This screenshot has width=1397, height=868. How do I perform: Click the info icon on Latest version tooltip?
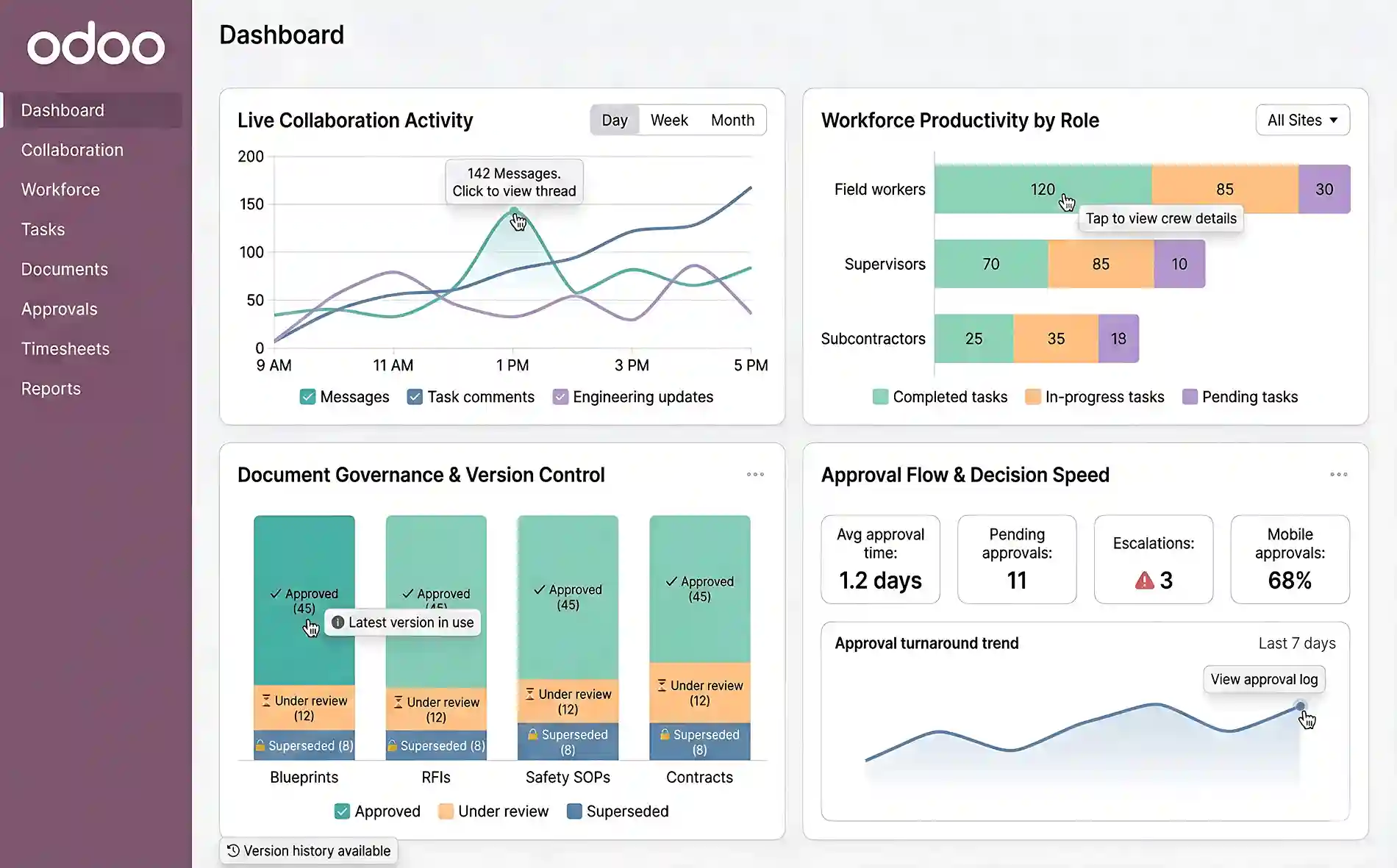(x=338, y=623)
